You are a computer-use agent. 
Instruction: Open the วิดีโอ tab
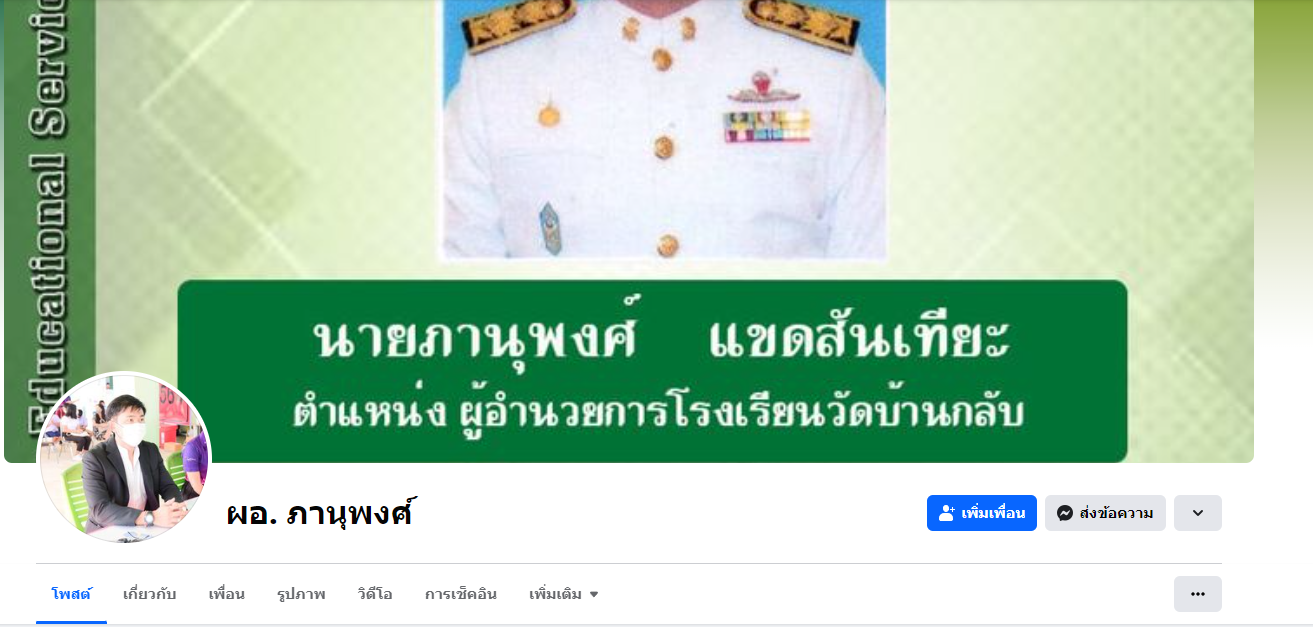[x=375, y=594]
